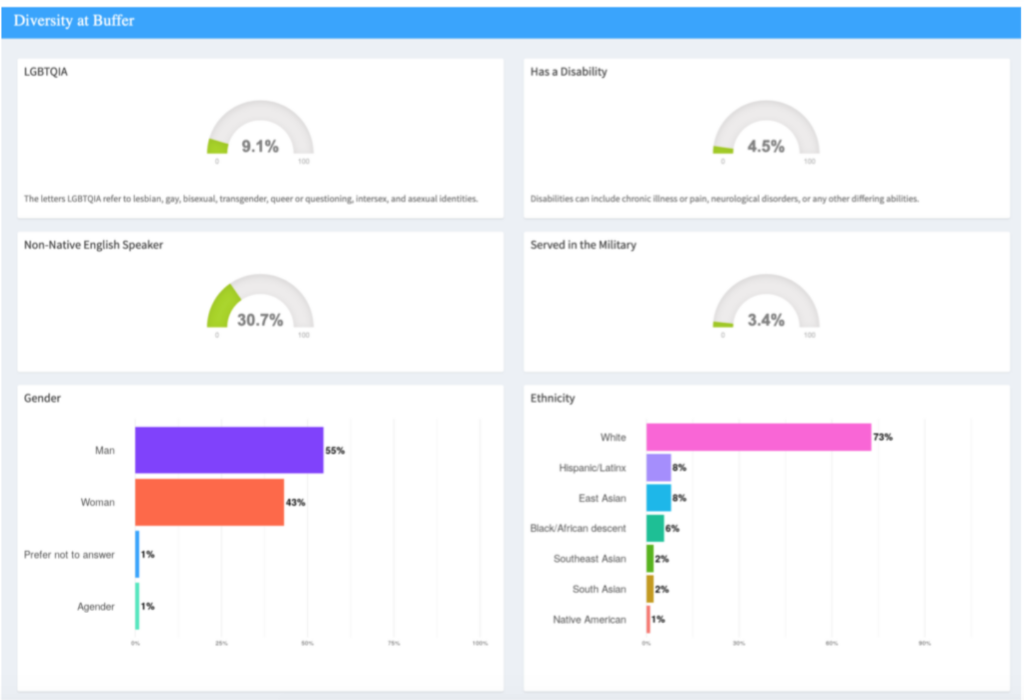Click the 30% tick on Ethnicity axis
The width and height of the screenshot is (1024, 700).
pos(739,644)
